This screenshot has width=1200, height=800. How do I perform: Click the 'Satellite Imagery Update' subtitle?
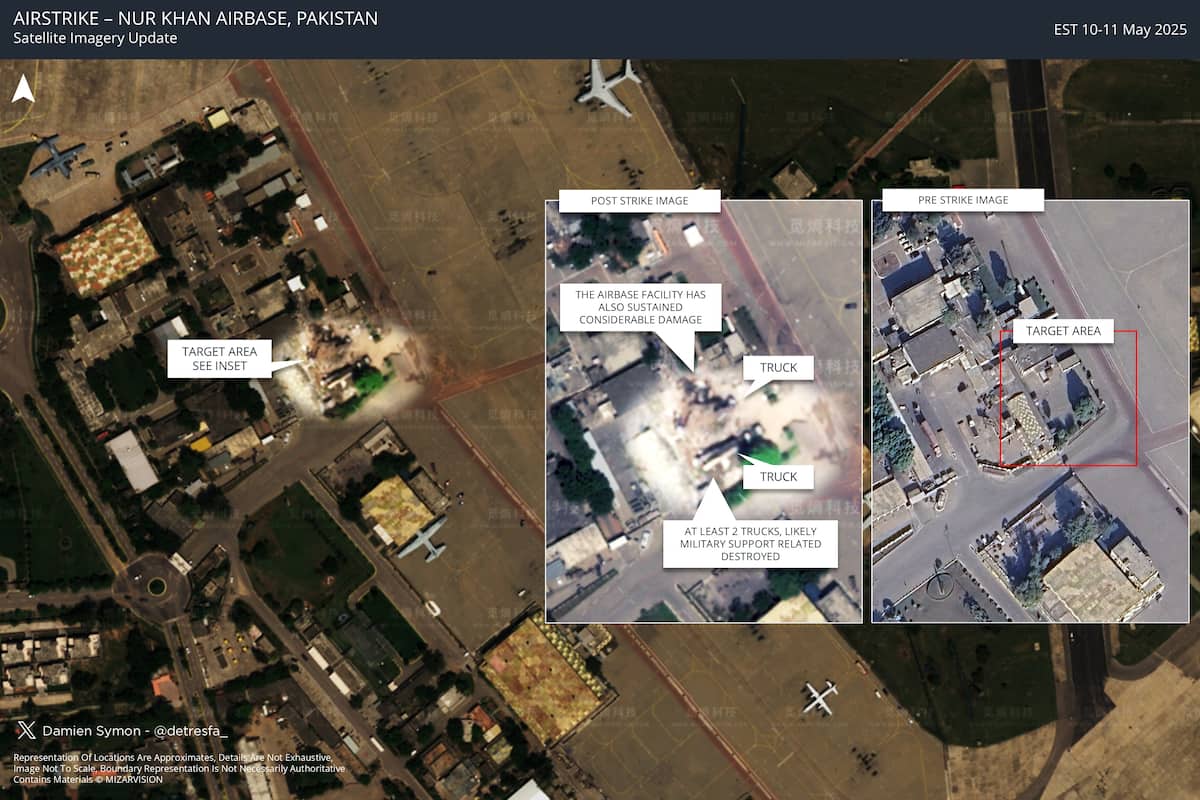[x=95, y=39]
